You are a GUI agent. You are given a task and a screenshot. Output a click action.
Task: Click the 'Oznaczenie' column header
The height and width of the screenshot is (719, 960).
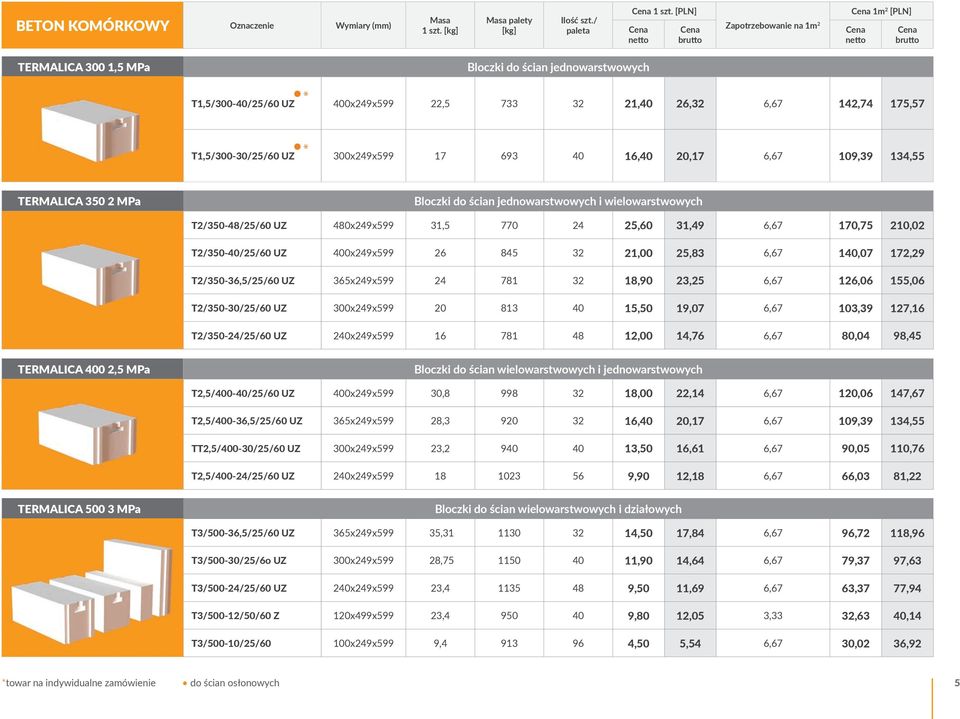pyautogui.click(x=252, y=26)
